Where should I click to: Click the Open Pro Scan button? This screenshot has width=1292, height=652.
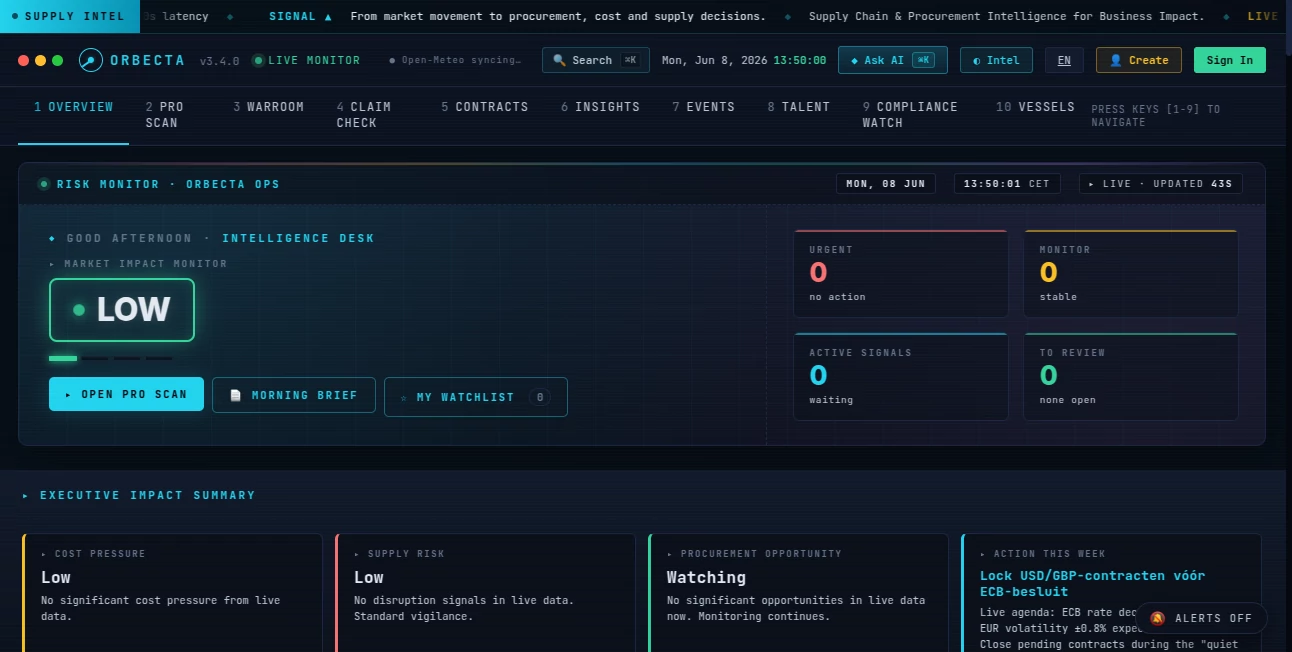[126, 394]
